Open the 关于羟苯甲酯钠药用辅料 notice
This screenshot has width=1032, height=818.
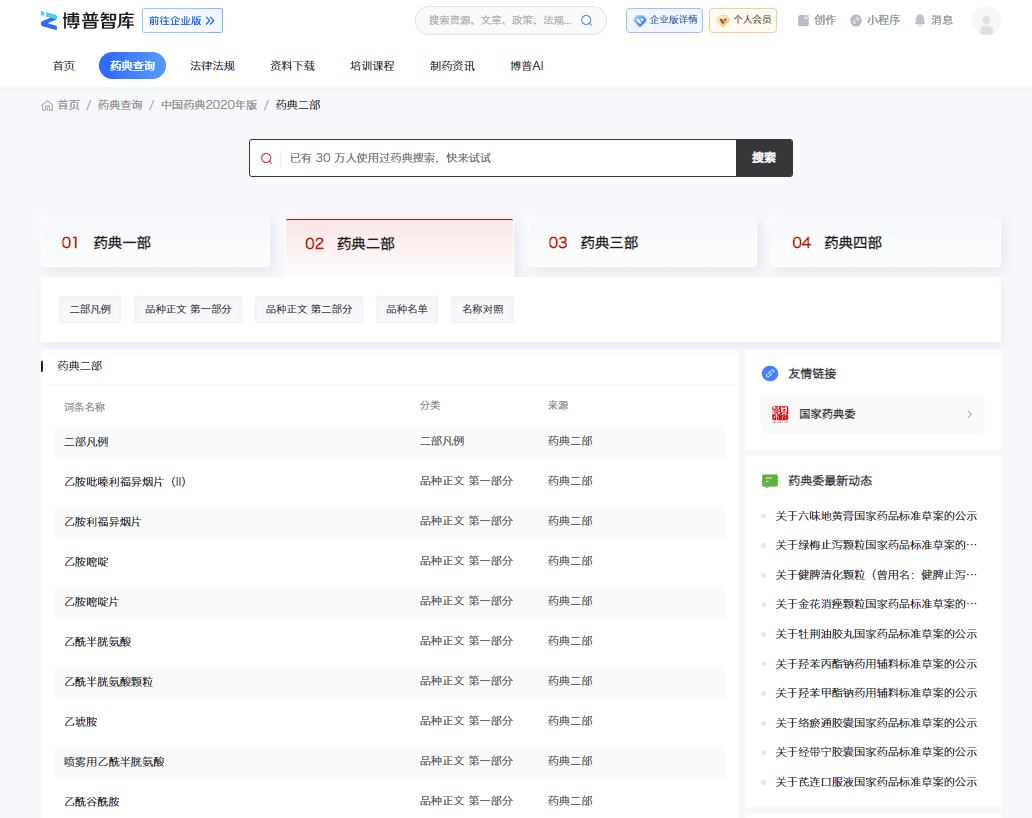coord(876,693)
